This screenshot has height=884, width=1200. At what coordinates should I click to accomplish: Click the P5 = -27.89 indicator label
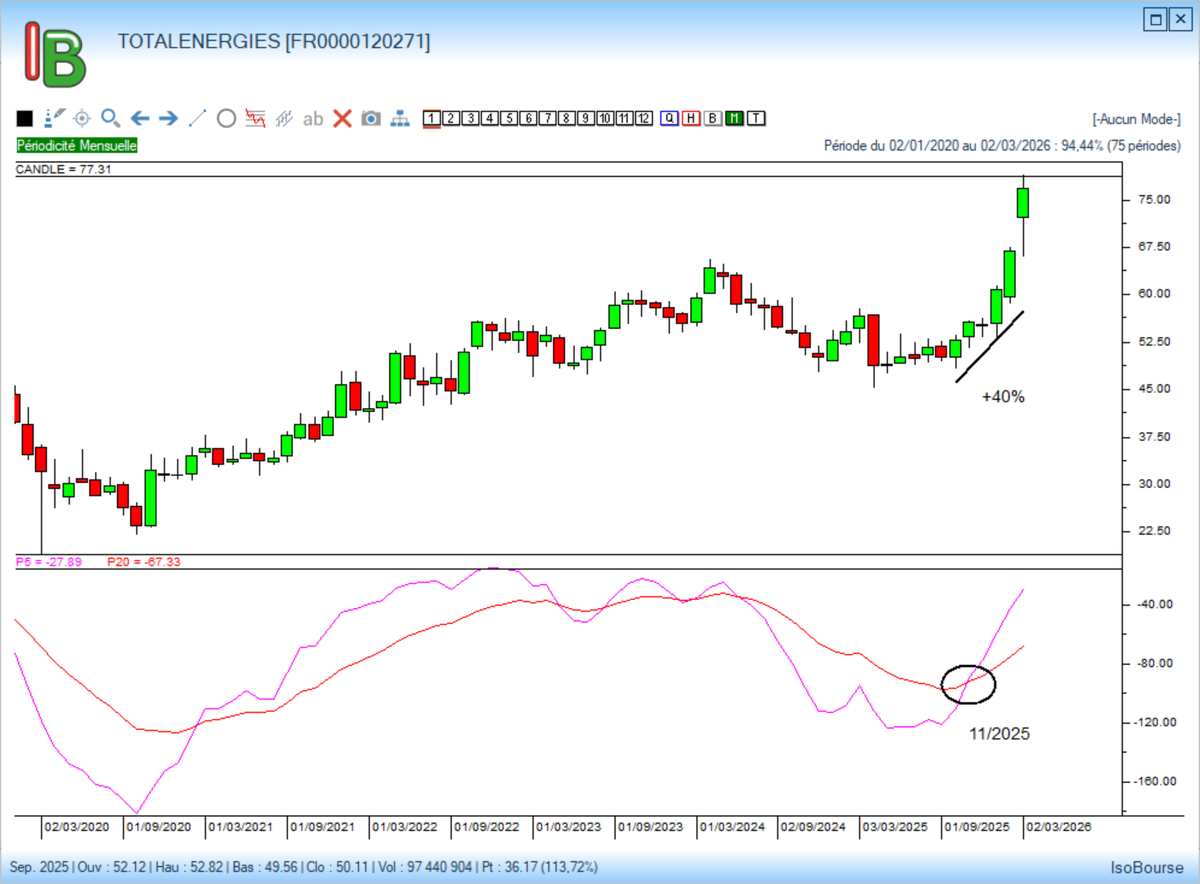pyautogui.click(x=50, y=562)
